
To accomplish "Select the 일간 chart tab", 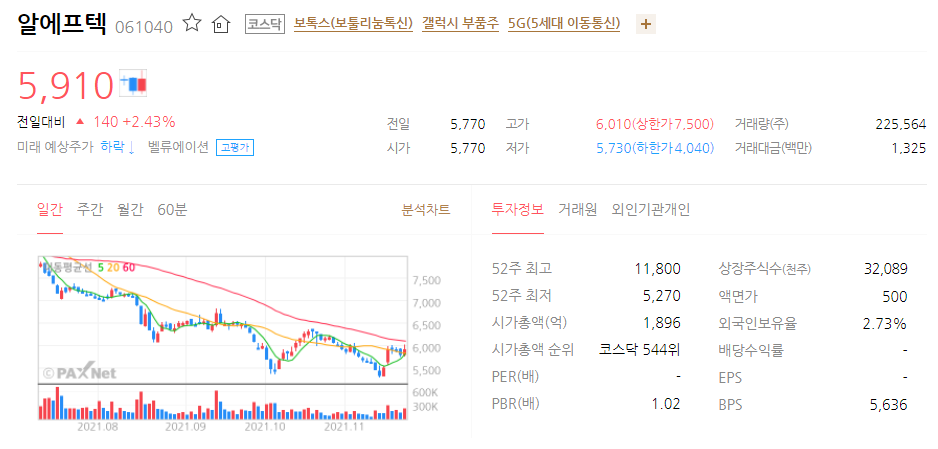I will click(x=50, y=210).
